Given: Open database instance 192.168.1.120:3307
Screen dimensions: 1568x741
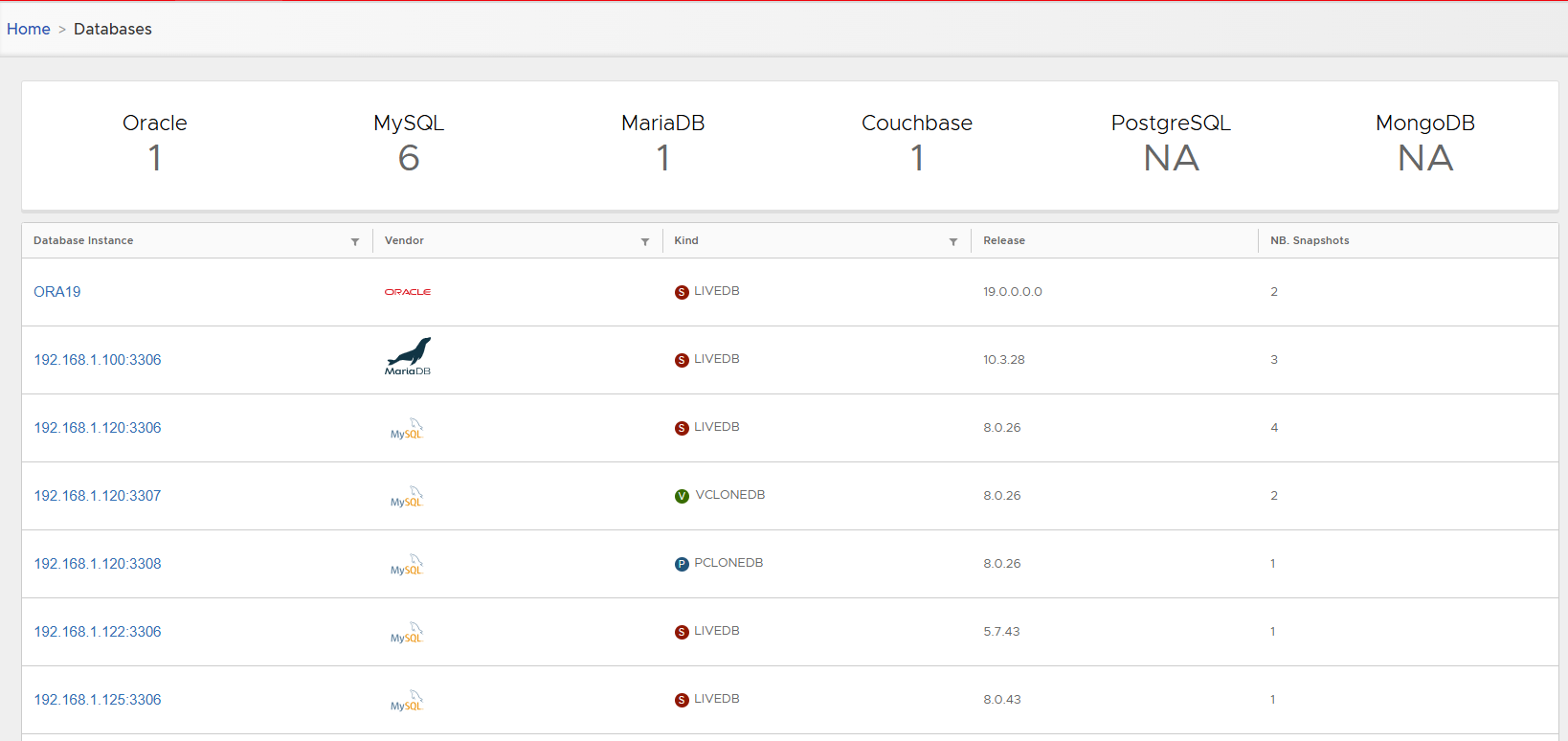Looking at the screenshot, I should coord(98,496).
